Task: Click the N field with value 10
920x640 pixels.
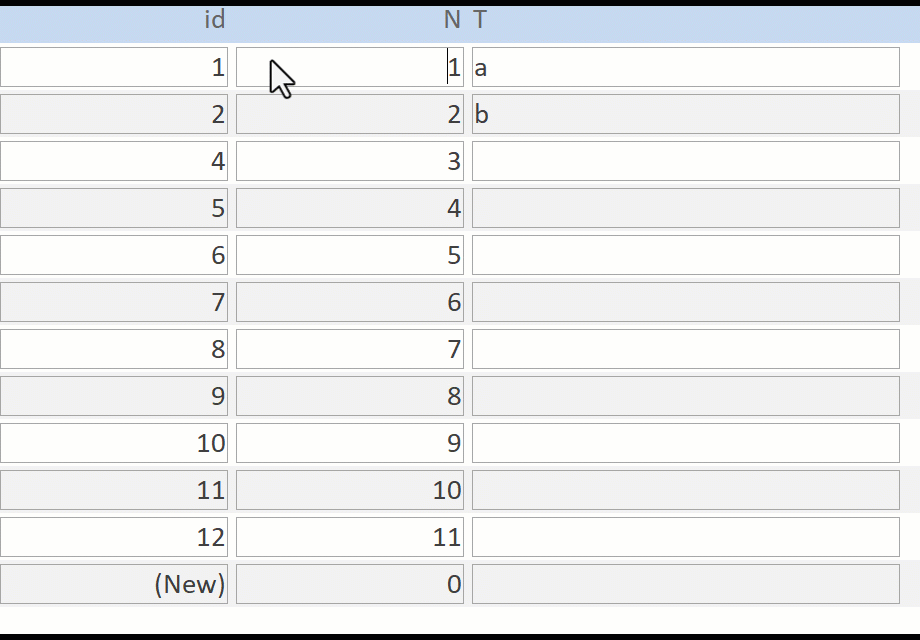Action: pos(349,490)
